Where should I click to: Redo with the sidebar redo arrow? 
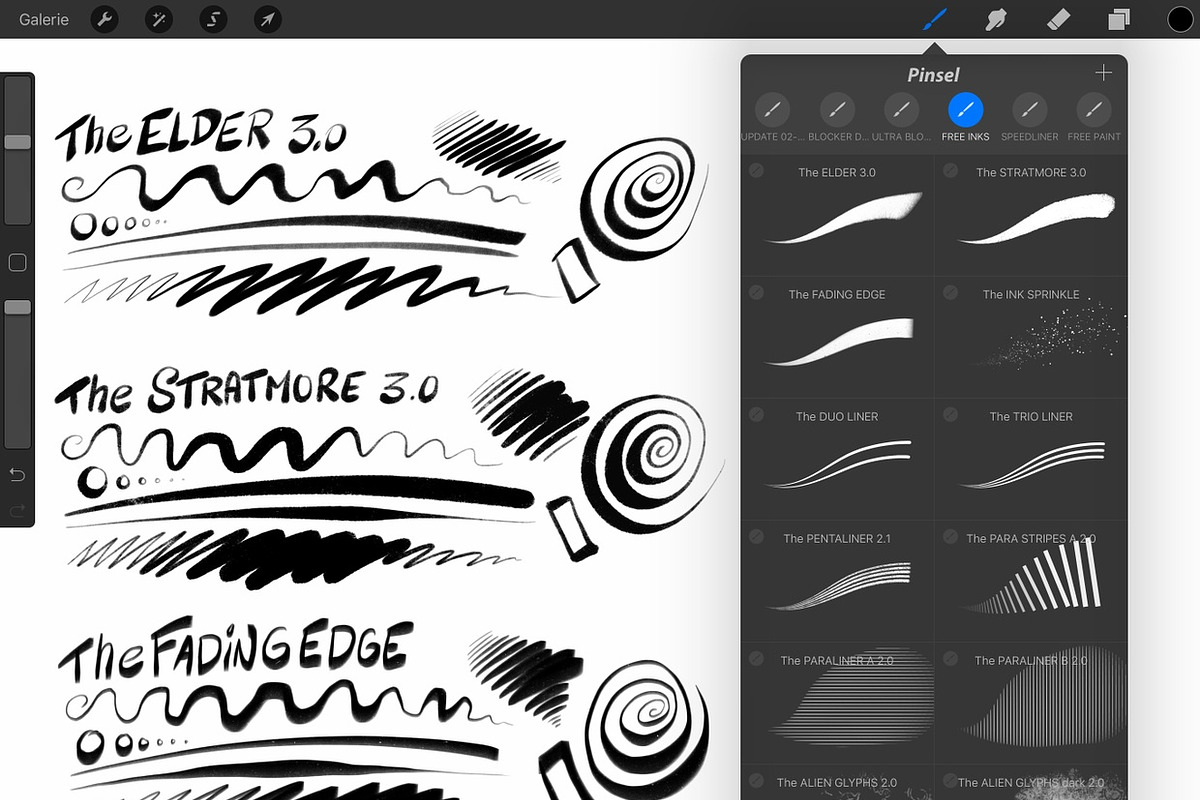(x=17, y=511)
